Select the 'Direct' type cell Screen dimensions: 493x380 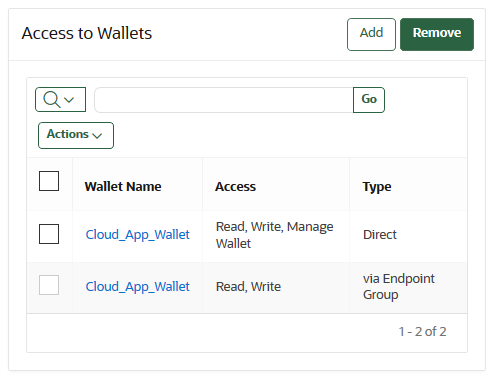coord(408,235)
